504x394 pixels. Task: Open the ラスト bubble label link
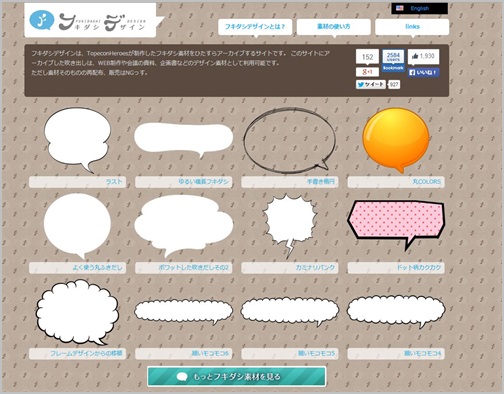[x=114, y=182]
